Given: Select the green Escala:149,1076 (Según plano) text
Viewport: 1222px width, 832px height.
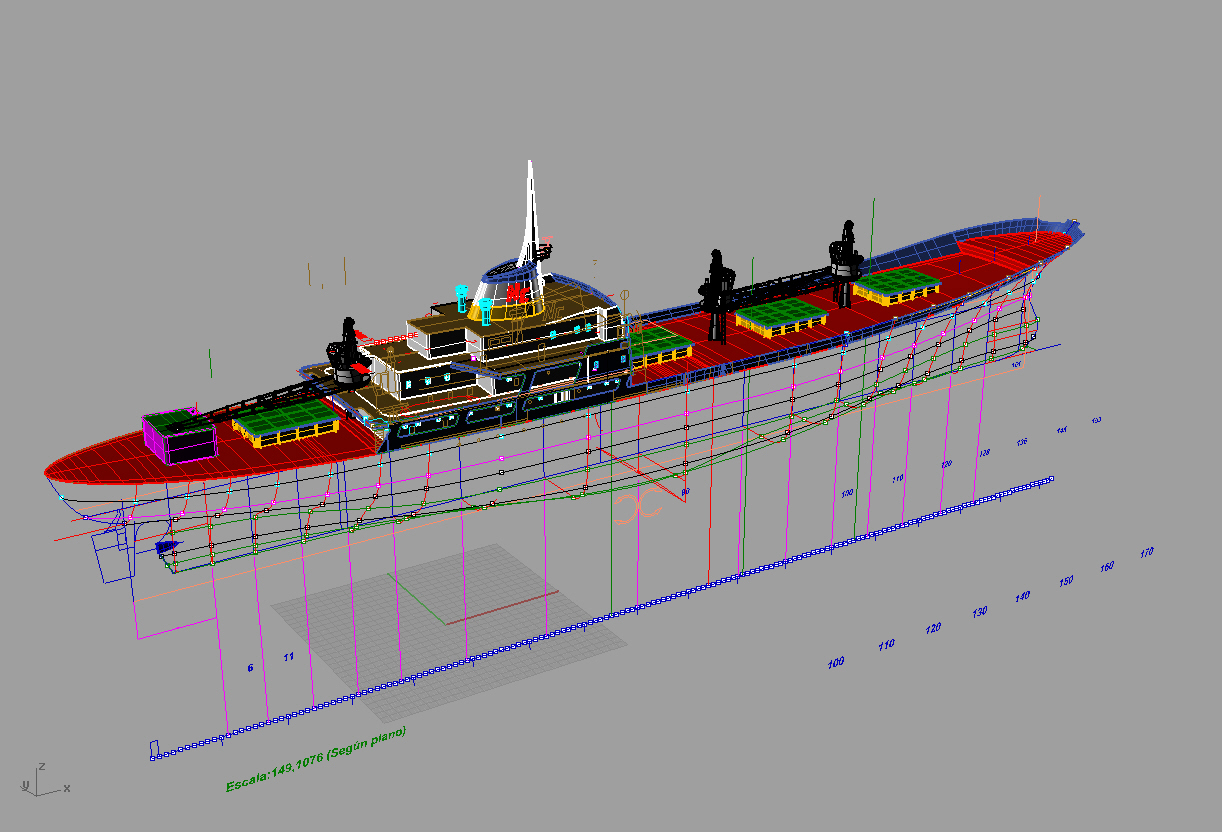Looking at the screenshot, I should click(316, 759).
